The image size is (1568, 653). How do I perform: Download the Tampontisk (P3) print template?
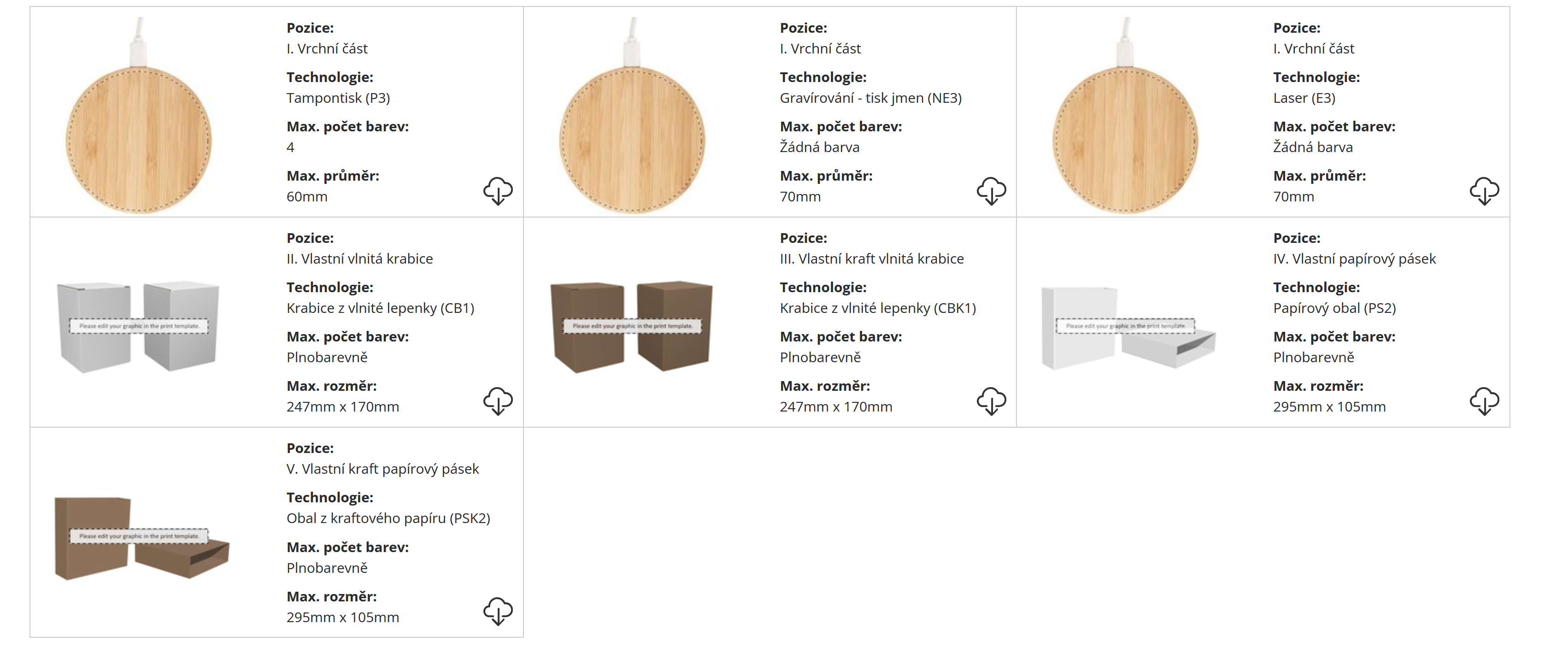click(x=498, y=191)
